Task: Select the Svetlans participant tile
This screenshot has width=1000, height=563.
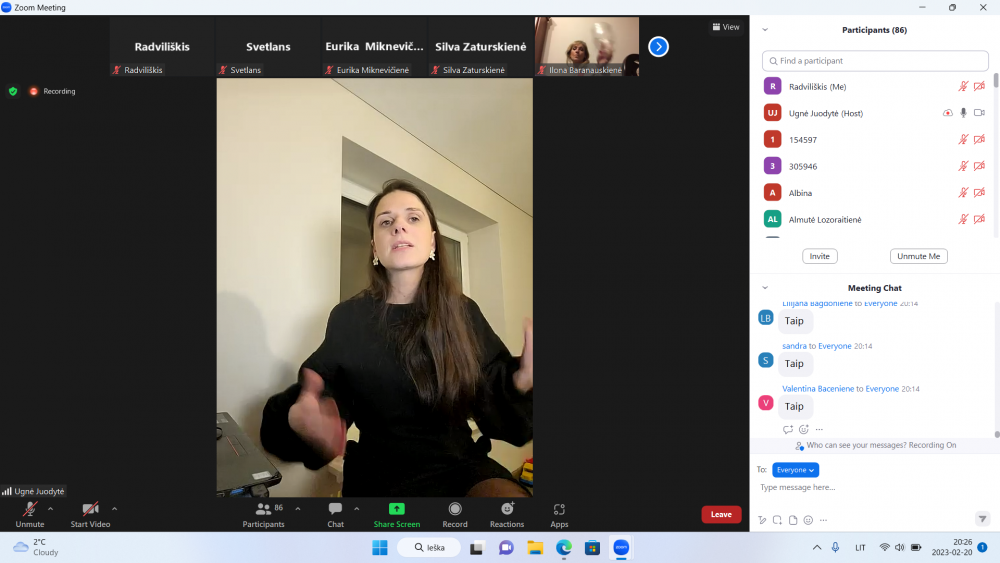Action: (268, 47)
